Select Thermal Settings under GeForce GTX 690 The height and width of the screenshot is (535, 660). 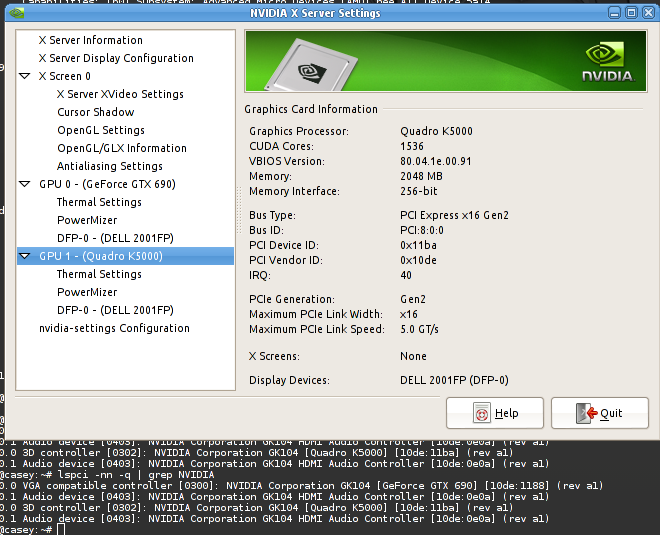pyautogui.click(x=99, y=202)
